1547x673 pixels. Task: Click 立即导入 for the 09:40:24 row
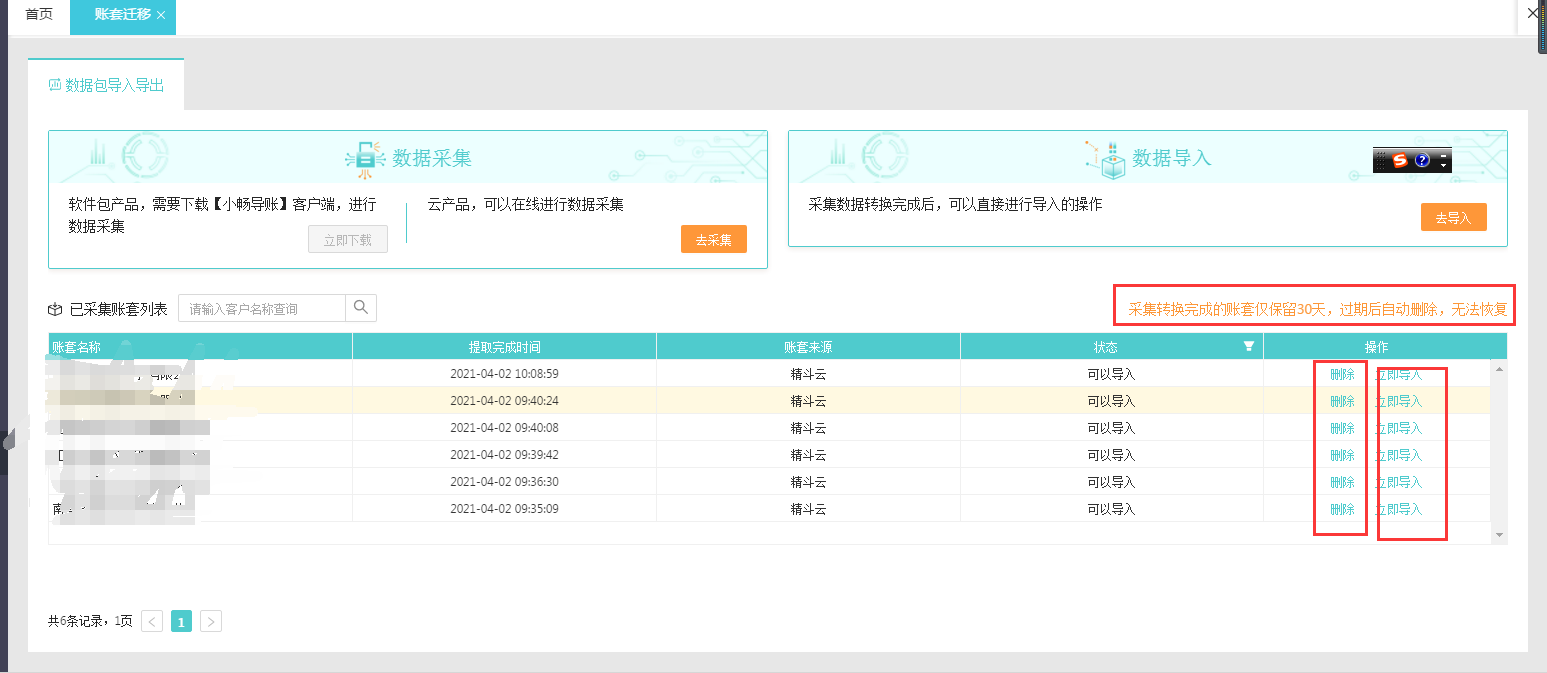coord(1399,401)
